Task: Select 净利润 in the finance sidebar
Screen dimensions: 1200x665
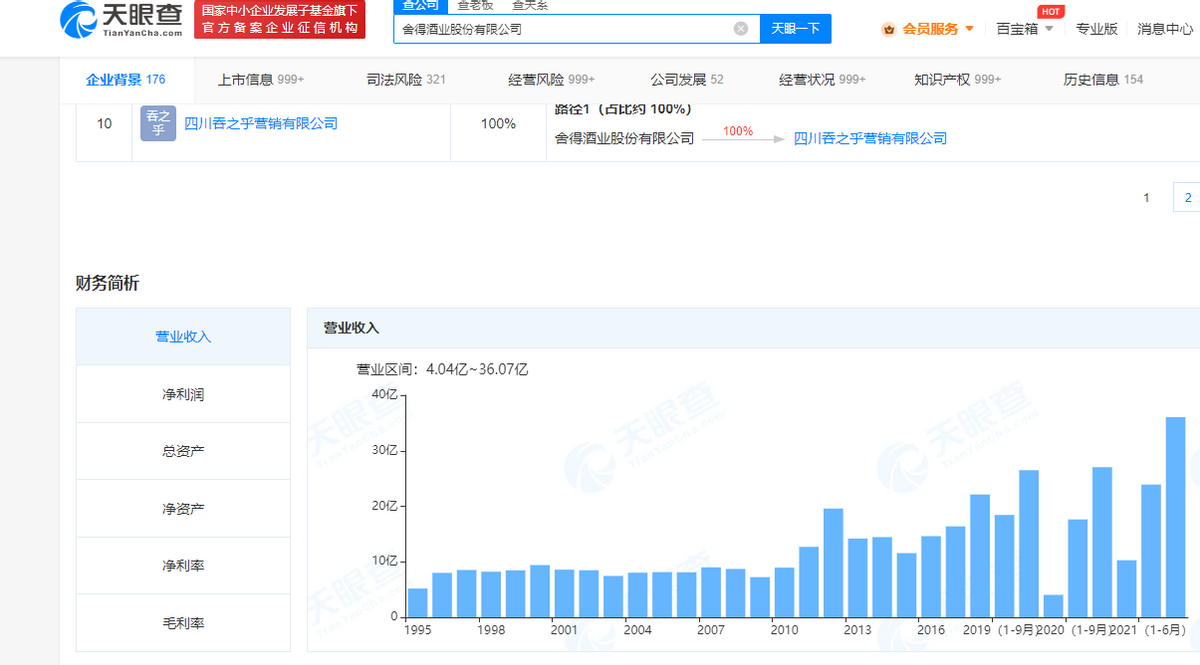Action: click(x=183, y=394)
